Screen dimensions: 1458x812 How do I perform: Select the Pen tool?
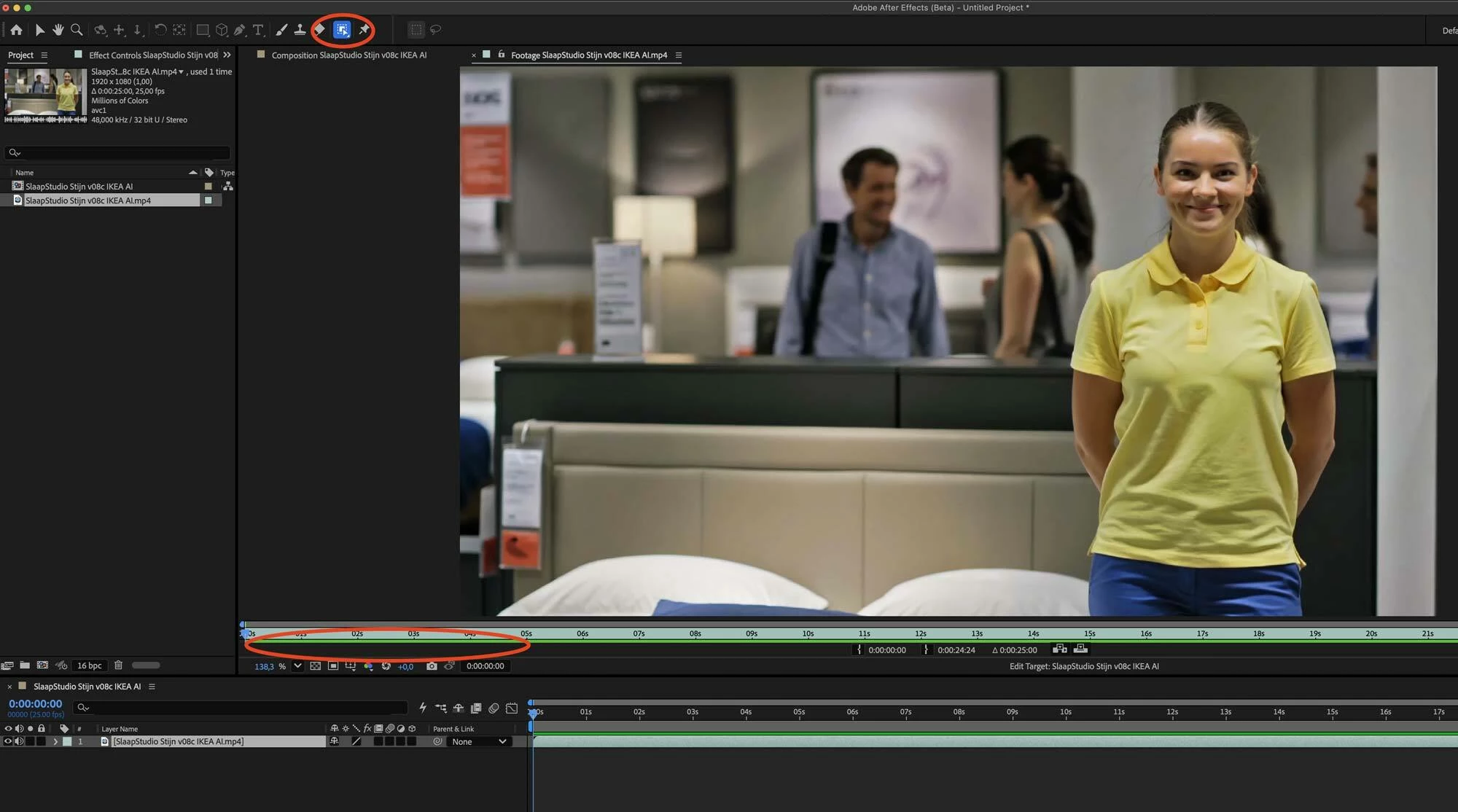[x=239, y=30]
